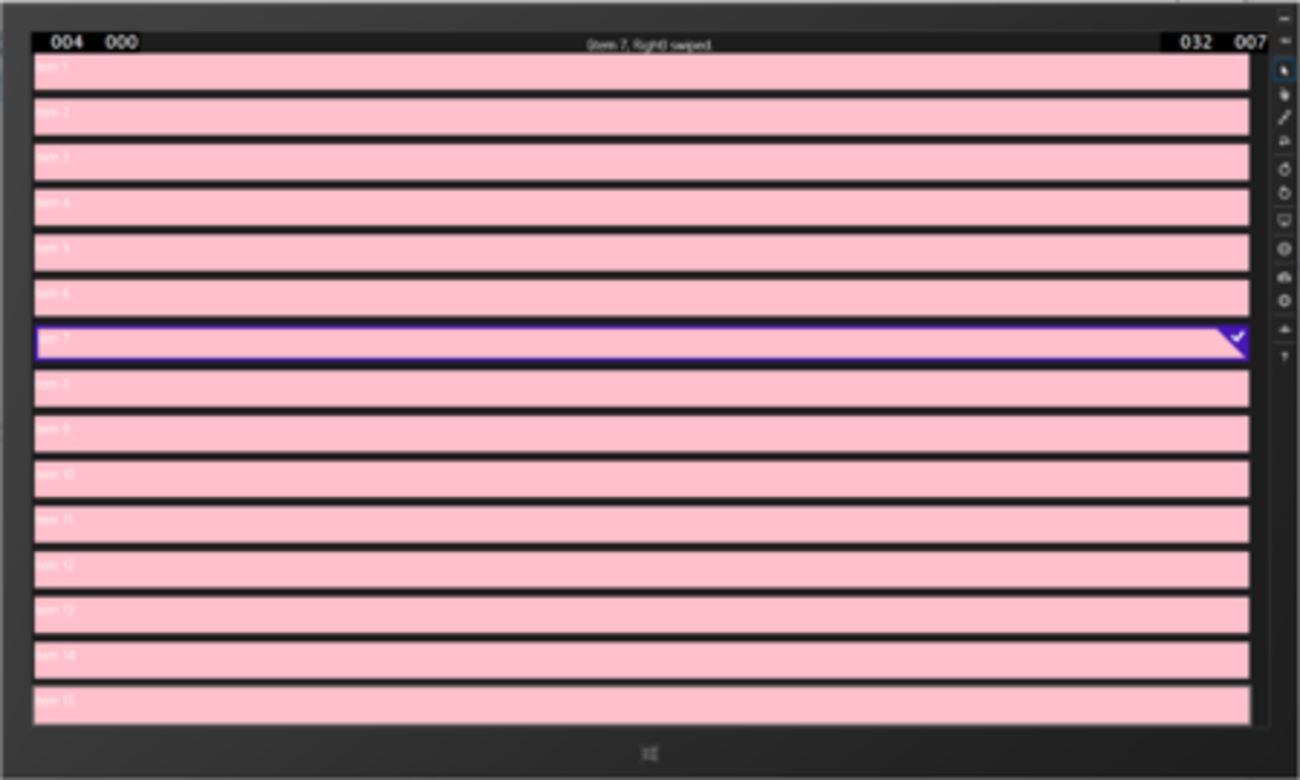
Task: Click the Windows Start button below the screen
Action: [x=650, y=754]
